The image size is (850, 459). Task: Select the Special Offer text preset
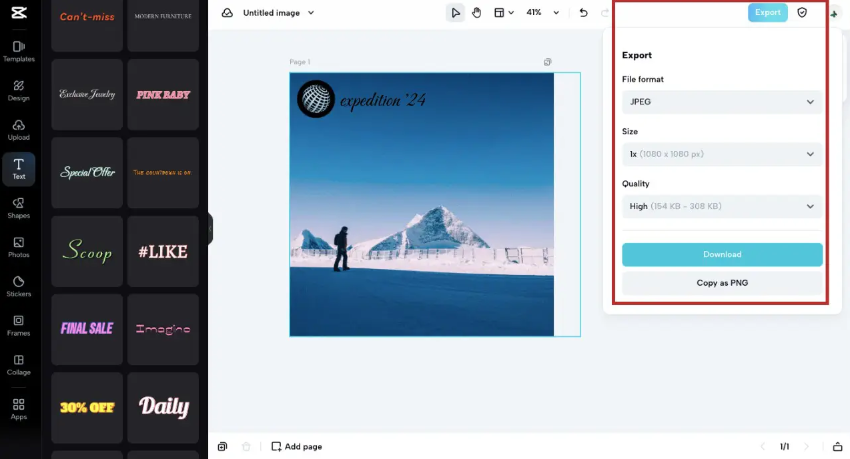pos(87,172)
